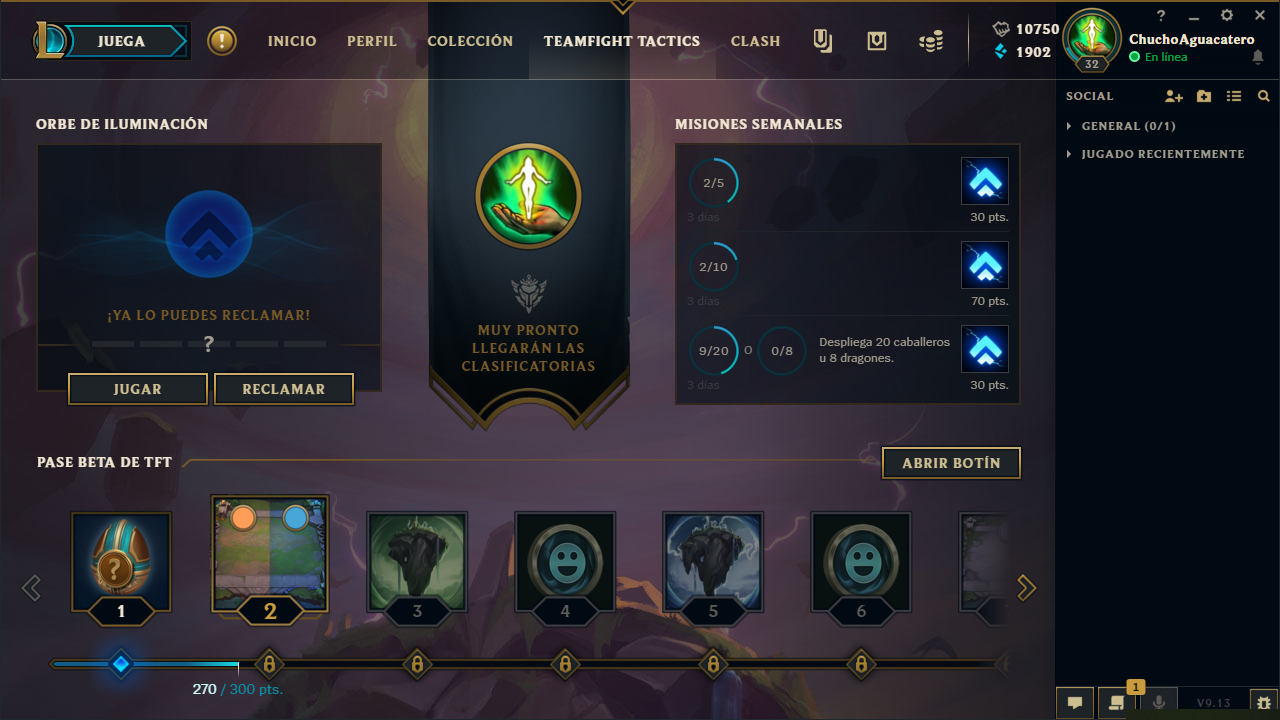Open the notifications bell icon

[1258, 57]
